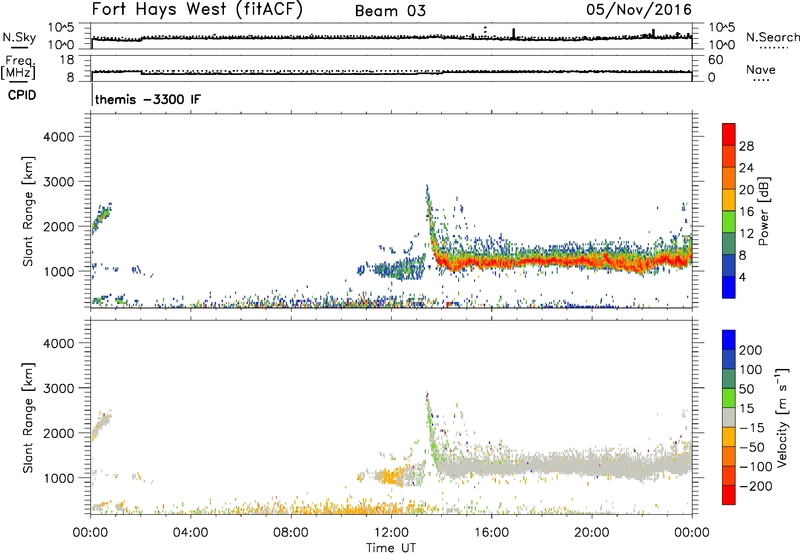Click the "Slant Range [km]" label of power panel
This screenshot has width=800, height=554.
click(x=28, y=211)
